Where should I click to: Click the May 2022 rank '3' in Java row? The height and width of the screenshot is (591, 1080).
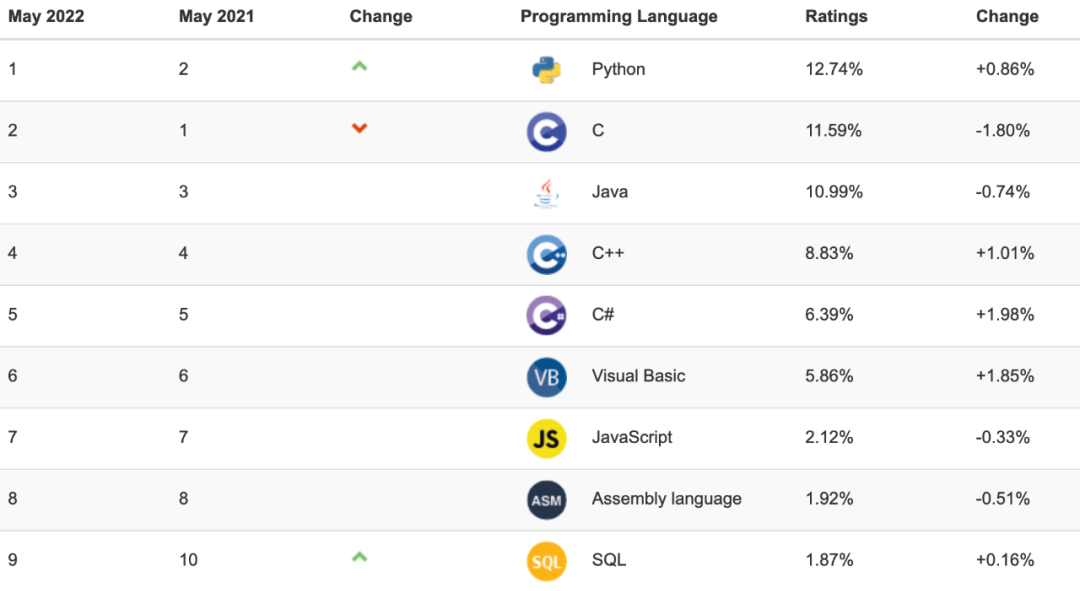12,191
